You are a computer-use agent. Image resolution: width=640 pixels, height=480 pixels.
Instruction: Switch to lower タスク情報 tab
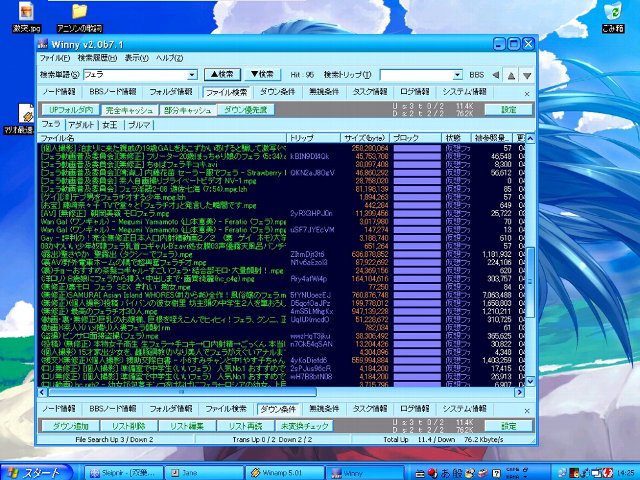point(370,409)
